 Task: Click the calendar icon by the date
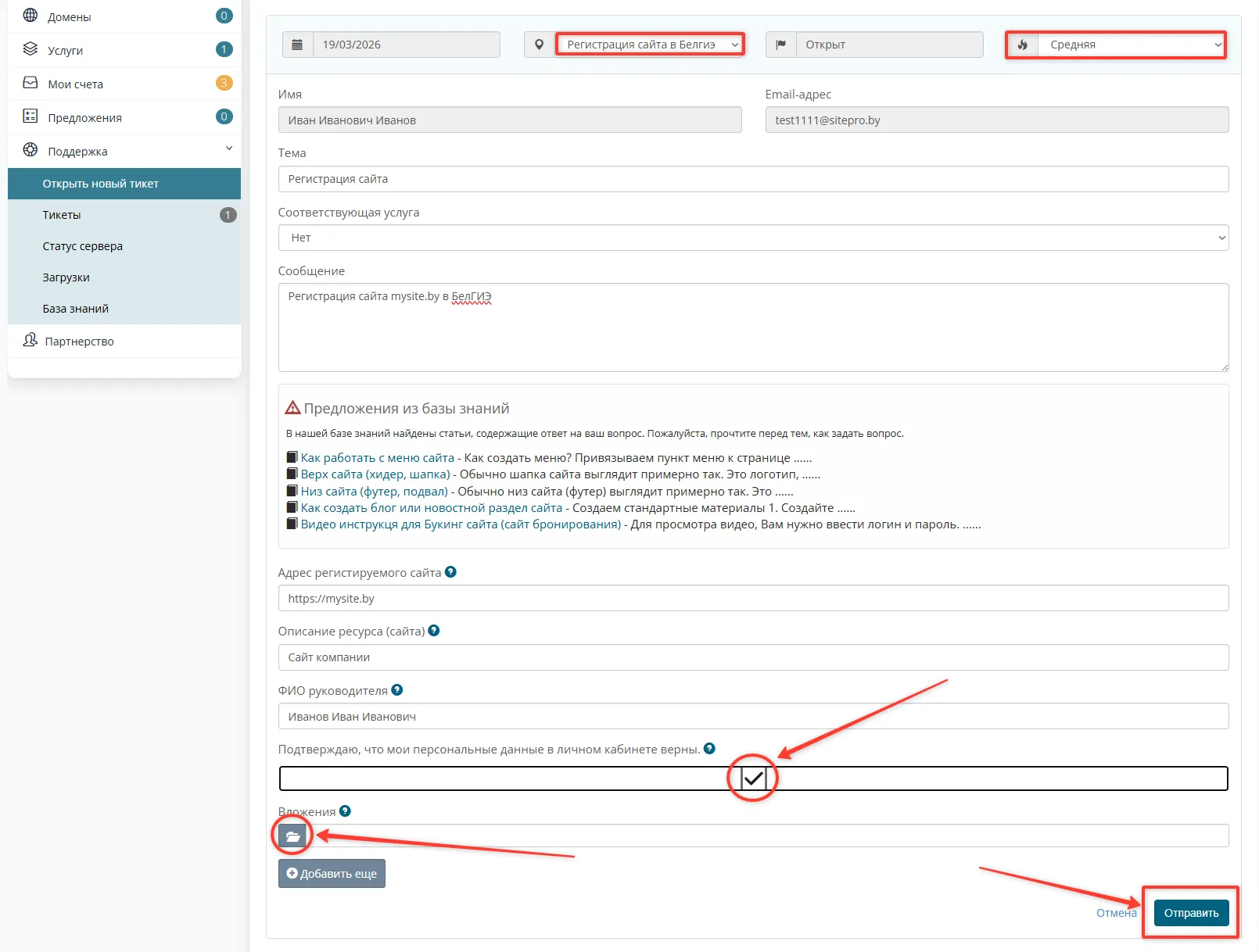click(x=297, y=45)
